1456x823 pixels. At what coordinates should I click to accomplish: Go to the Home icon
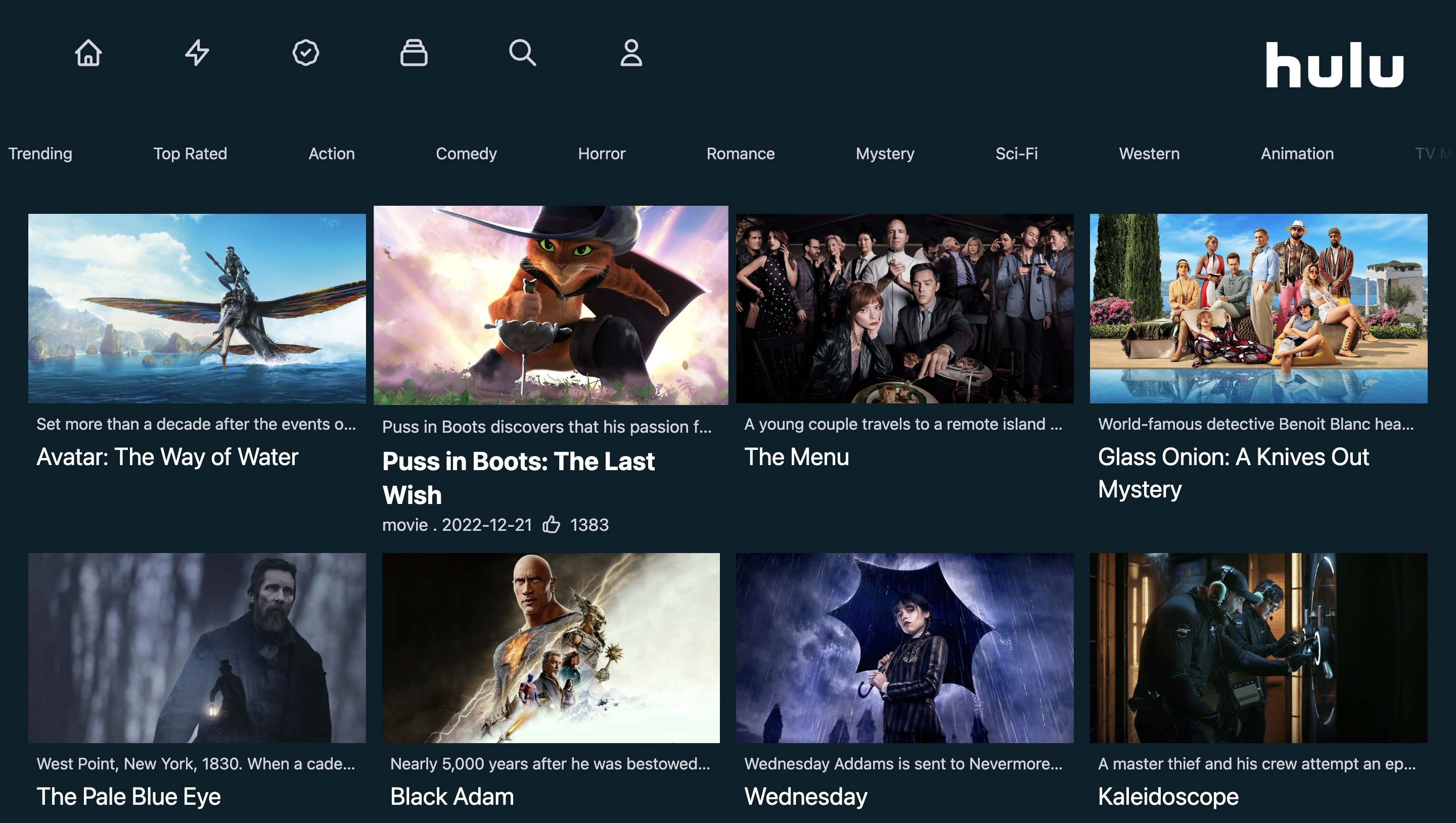(x=88, y=53)
